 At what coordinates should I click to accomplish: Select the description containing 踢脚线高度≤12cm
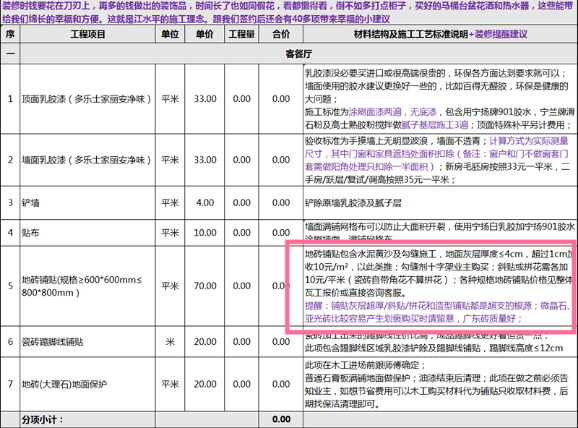tap(441, 342)
